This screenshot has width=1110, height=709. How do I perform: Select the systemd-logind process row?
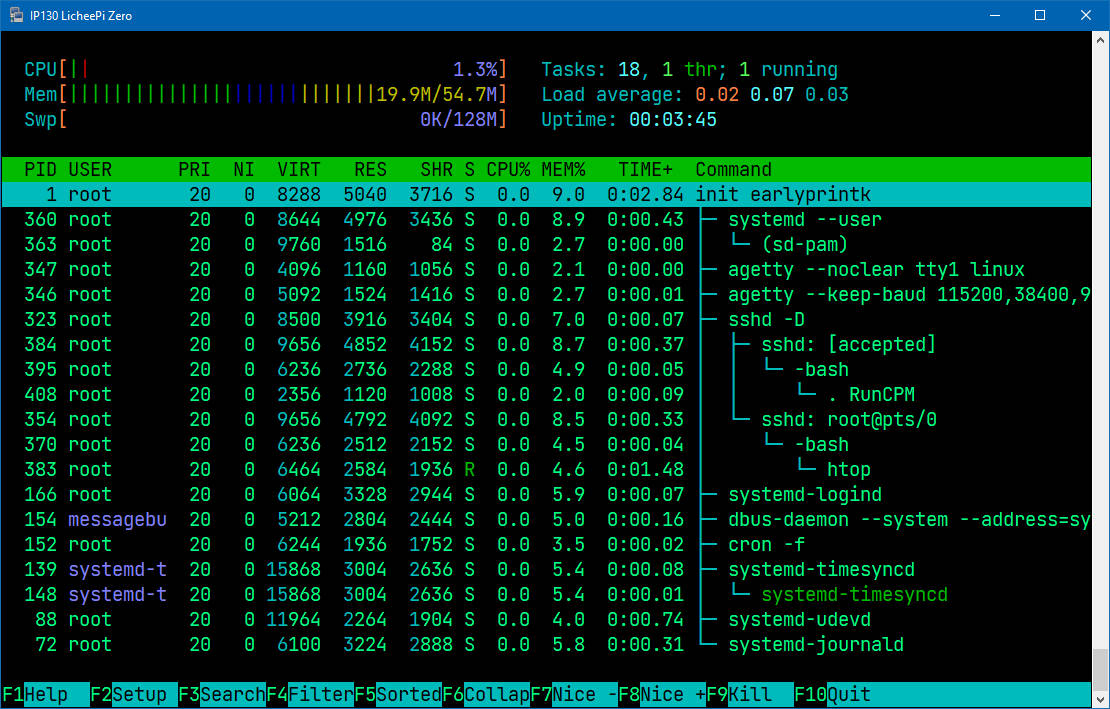coord(546,495)
